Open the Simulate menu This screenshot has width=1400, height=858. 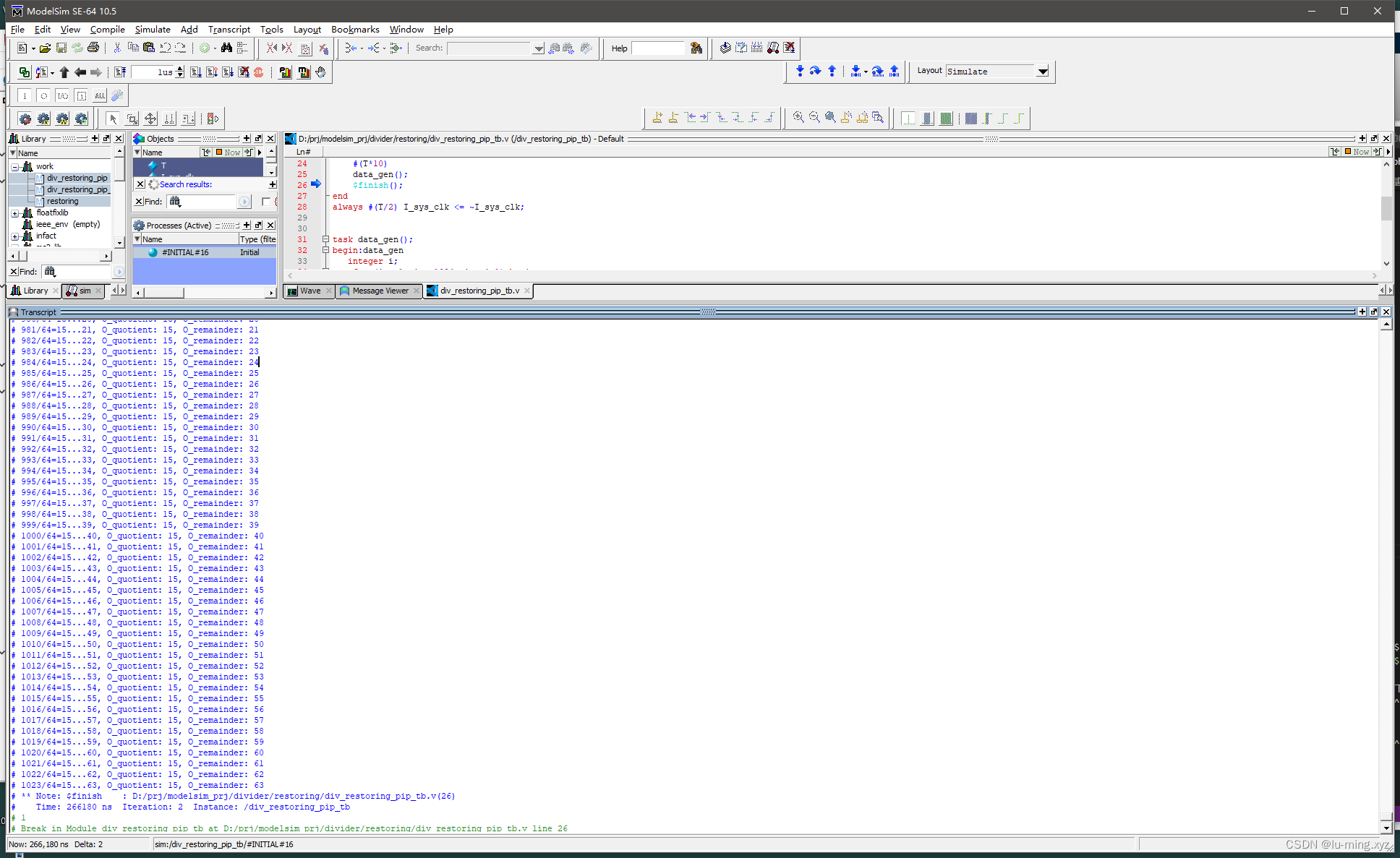point(152,30)
